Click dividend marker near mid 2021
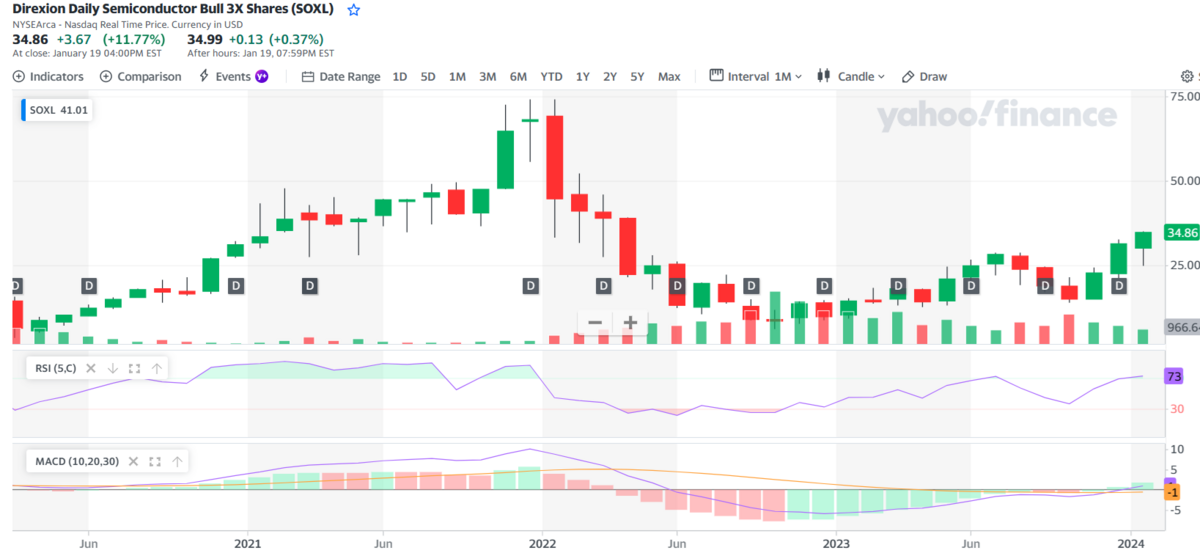 click(309, 286)
